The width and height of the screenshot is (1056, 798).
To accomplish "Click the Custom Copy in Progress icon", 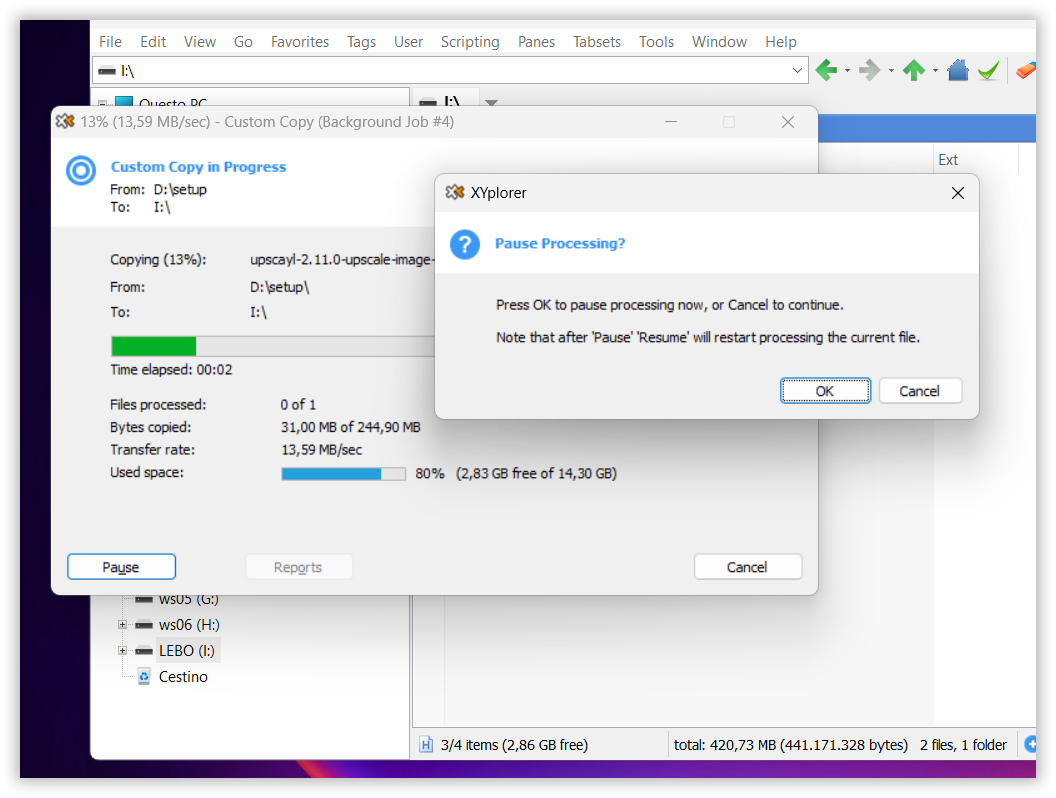I will [x=81, y=170].
